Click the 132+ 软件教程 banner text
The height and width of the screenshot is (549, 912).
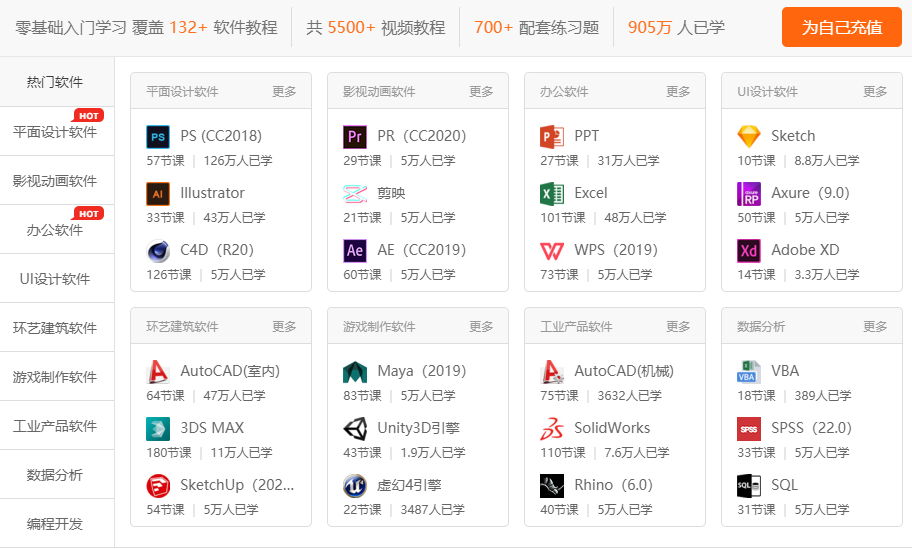223,27
